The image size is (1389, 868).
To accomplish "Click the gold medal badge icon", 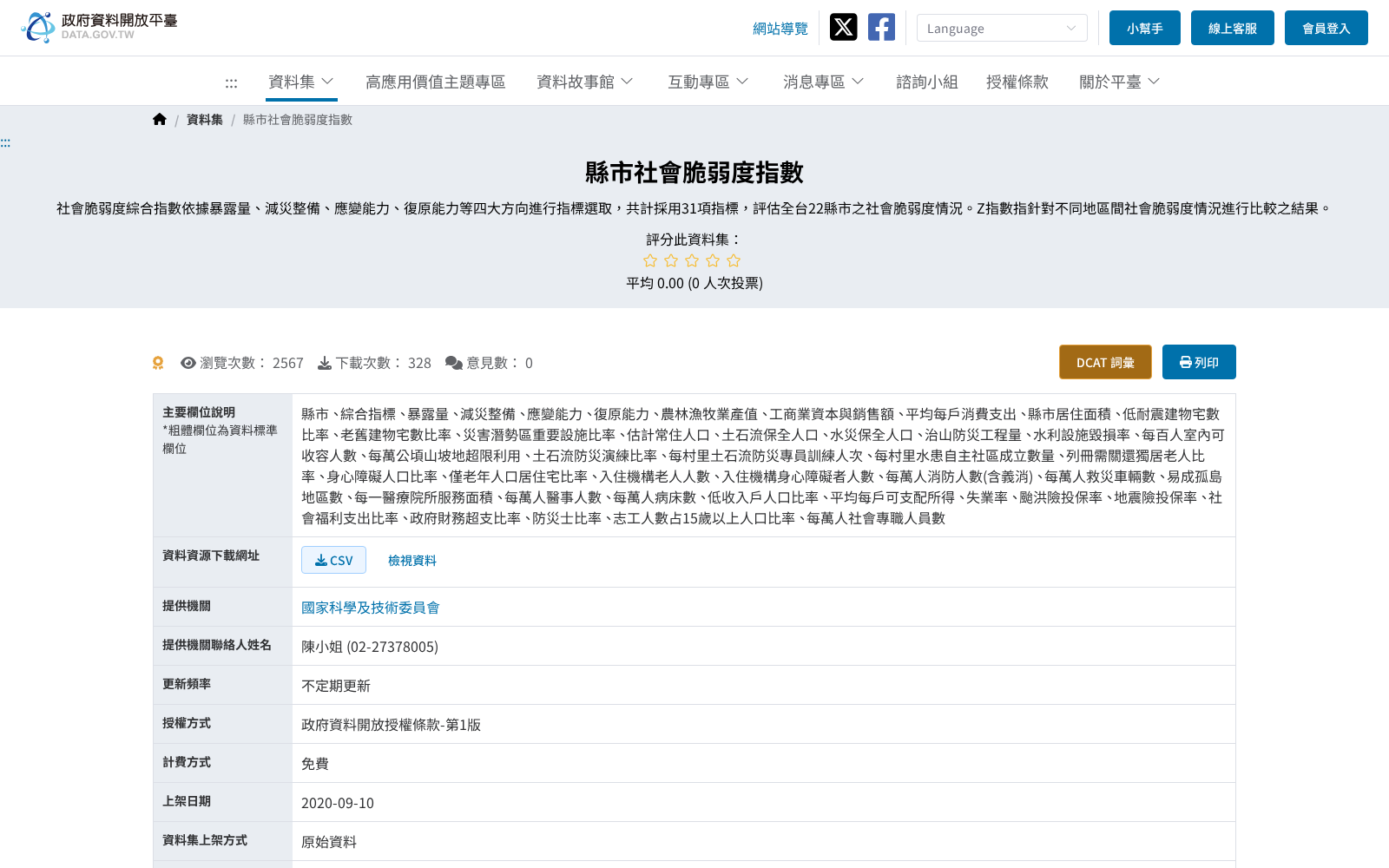I will tap(158, 363).
